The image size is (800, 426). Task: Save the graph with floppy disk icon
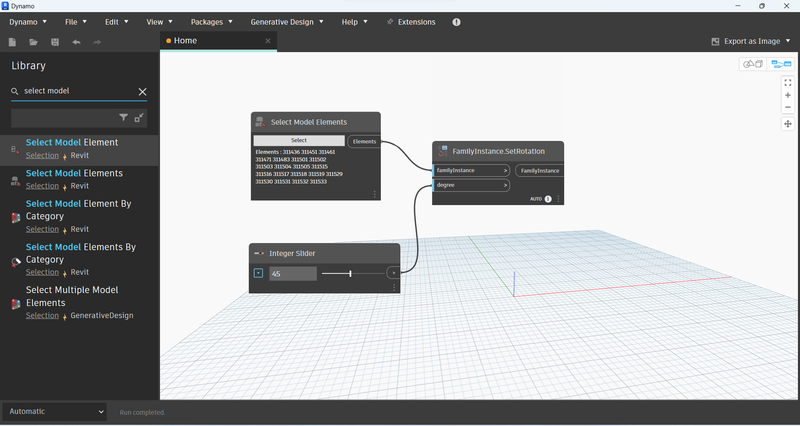click(55, 42)
